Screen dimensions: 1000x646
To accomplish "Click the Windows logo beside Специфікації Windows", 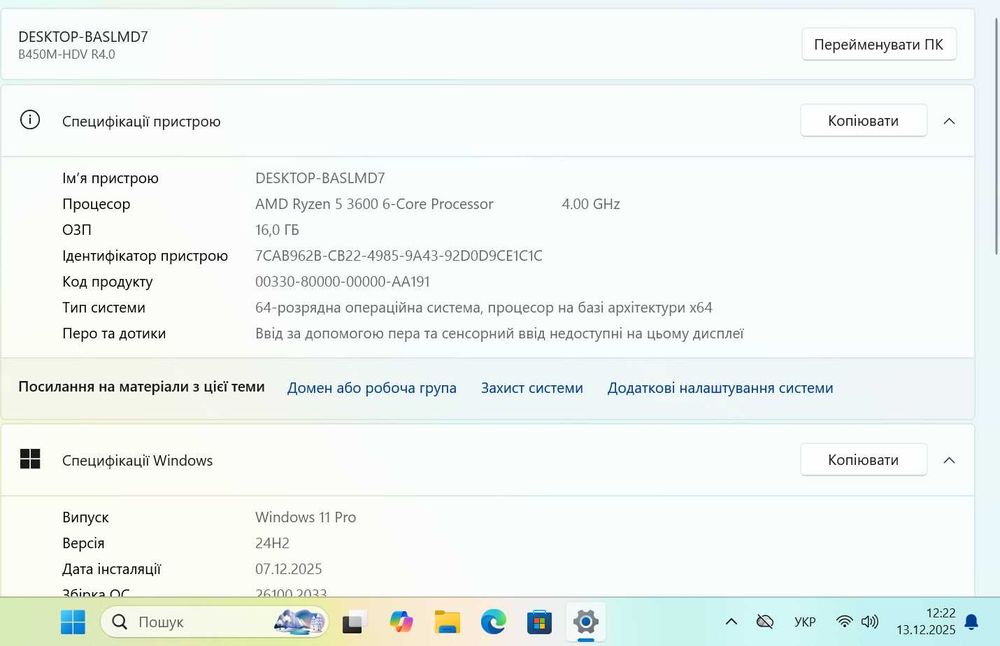I will [30, 459].
